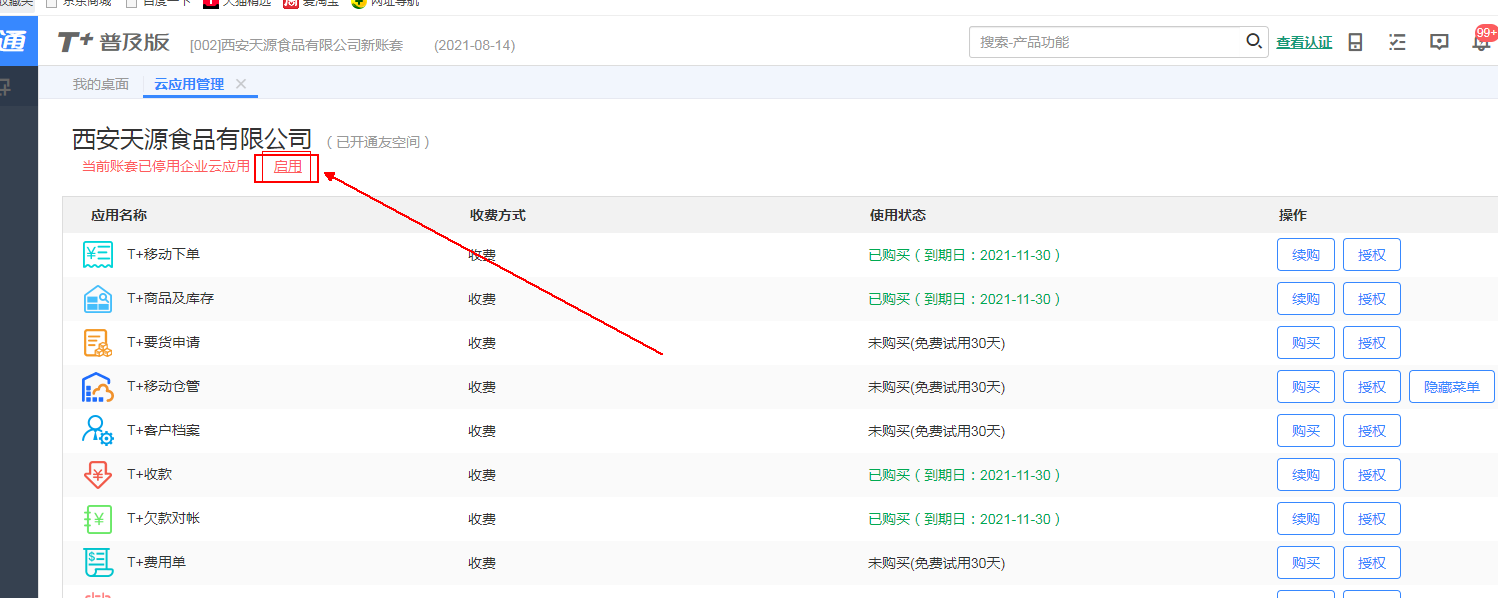
Task: Click the T+费用单 app icon
Action: point(98,563)
